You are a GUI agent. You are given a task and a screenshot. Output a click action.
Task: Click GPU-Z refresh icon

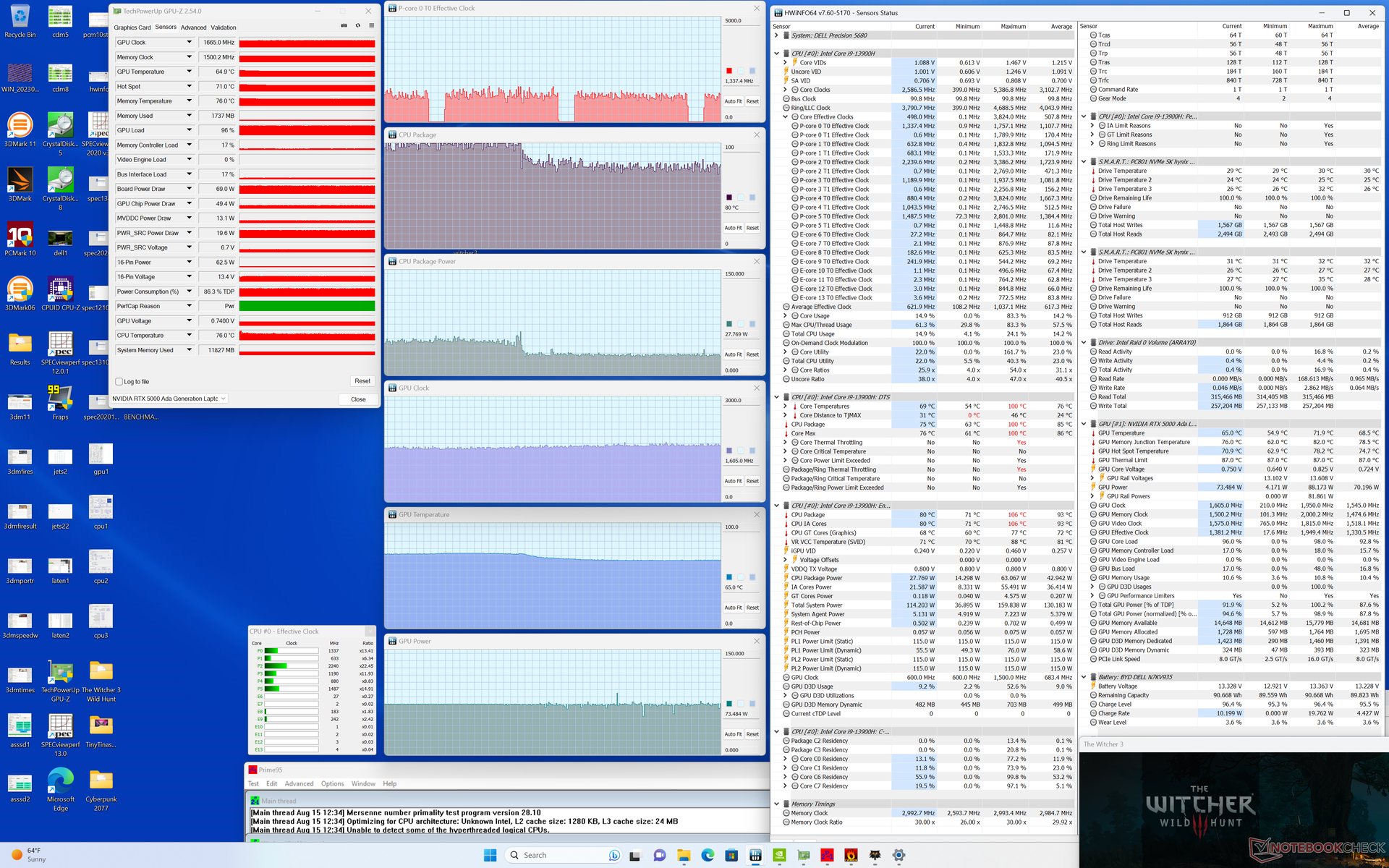pos(357,26)
